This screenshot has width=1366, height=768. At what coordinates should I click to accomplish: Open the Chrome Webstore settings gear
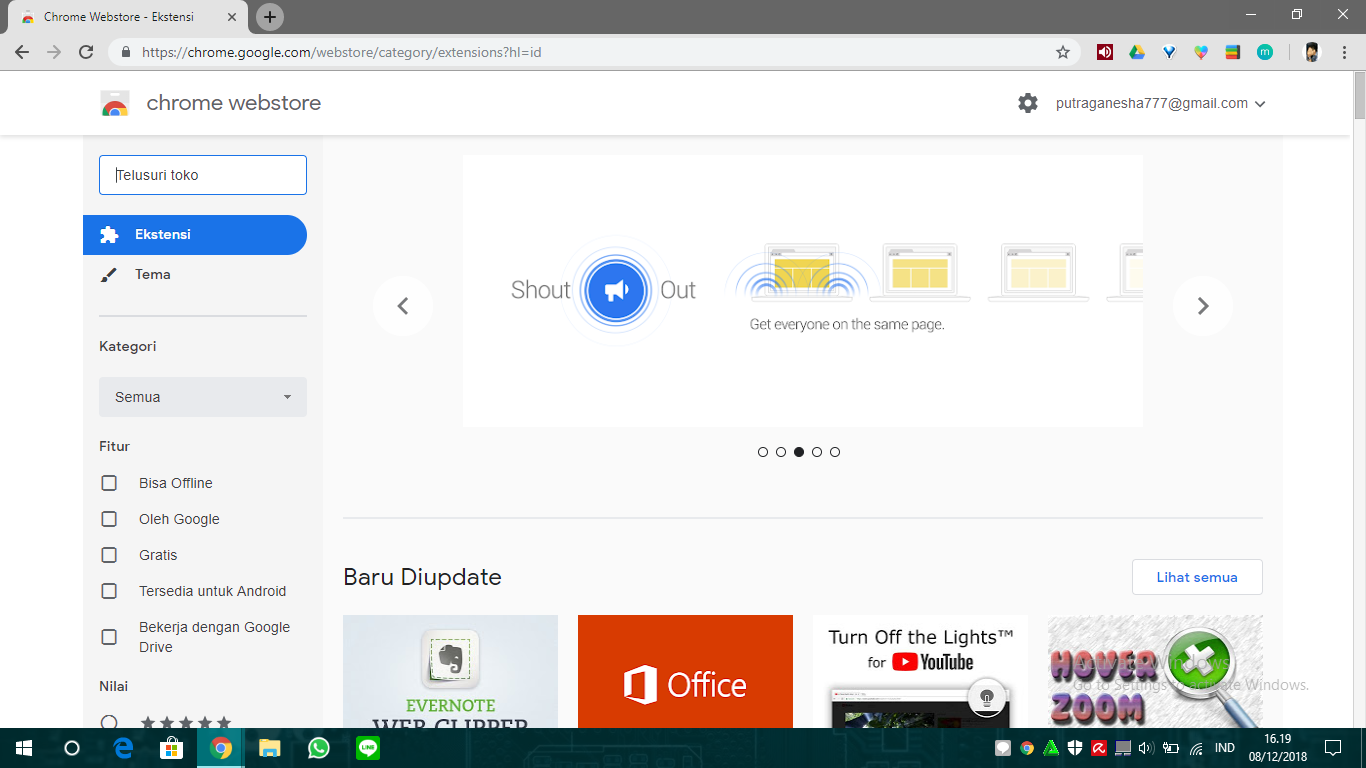[1028, 102]
